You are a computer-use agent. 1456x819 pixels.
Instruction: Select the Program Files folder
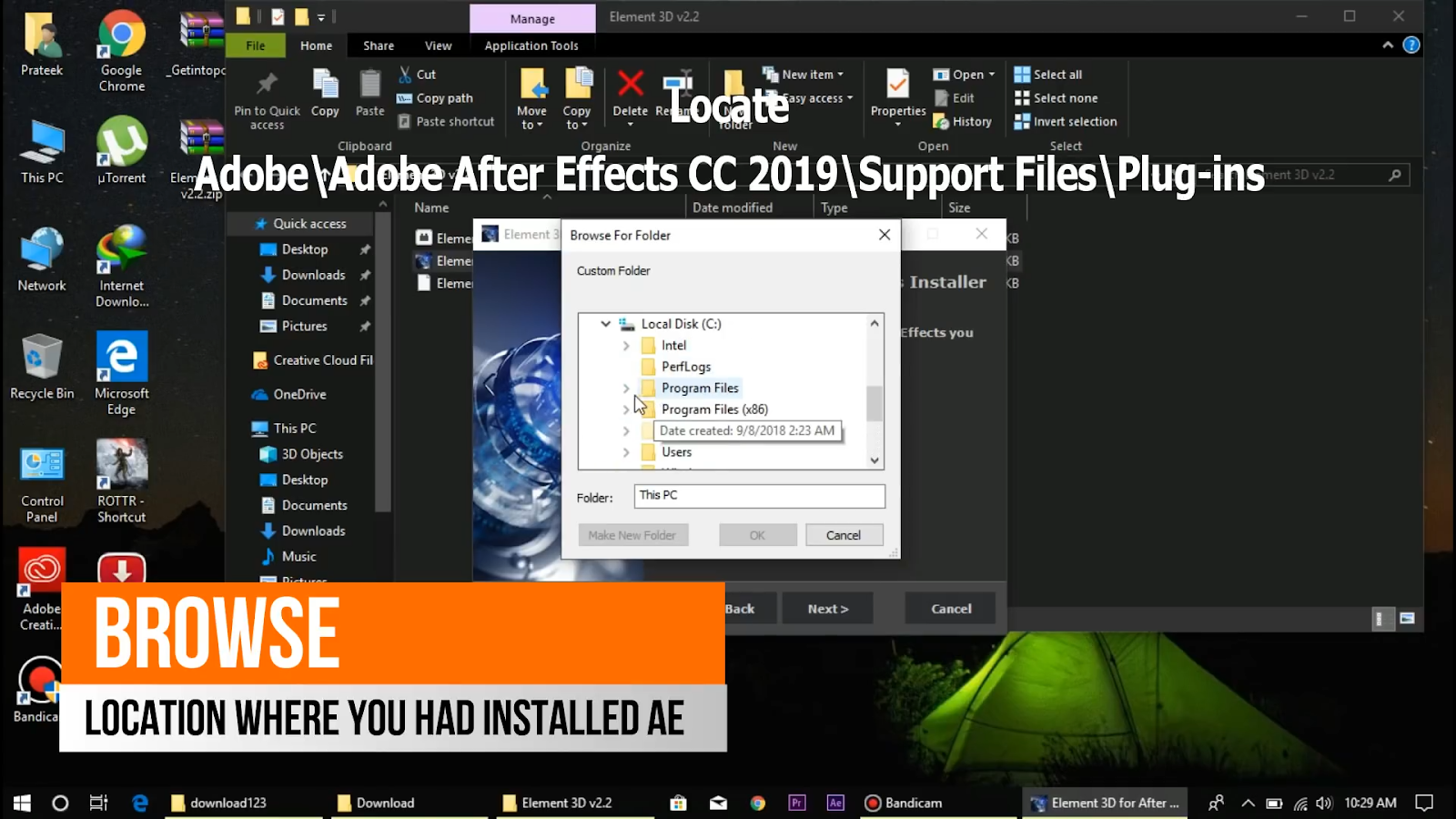pos(700,389)
